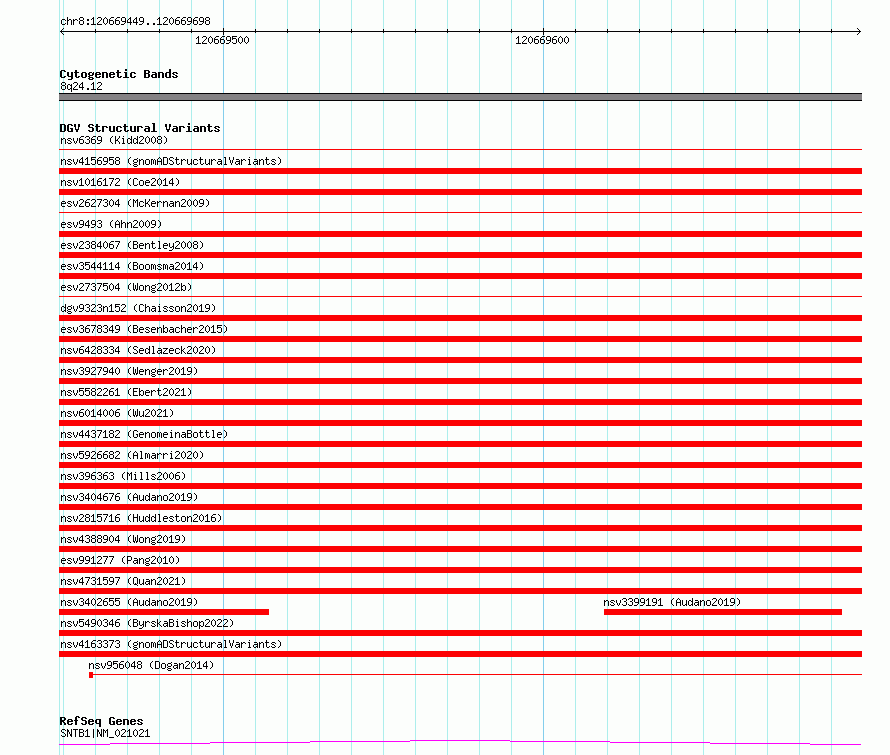The image size is (890, 755).
Task: Open esv2384067 (Bentley2008) variant
Action: point(132,245)
